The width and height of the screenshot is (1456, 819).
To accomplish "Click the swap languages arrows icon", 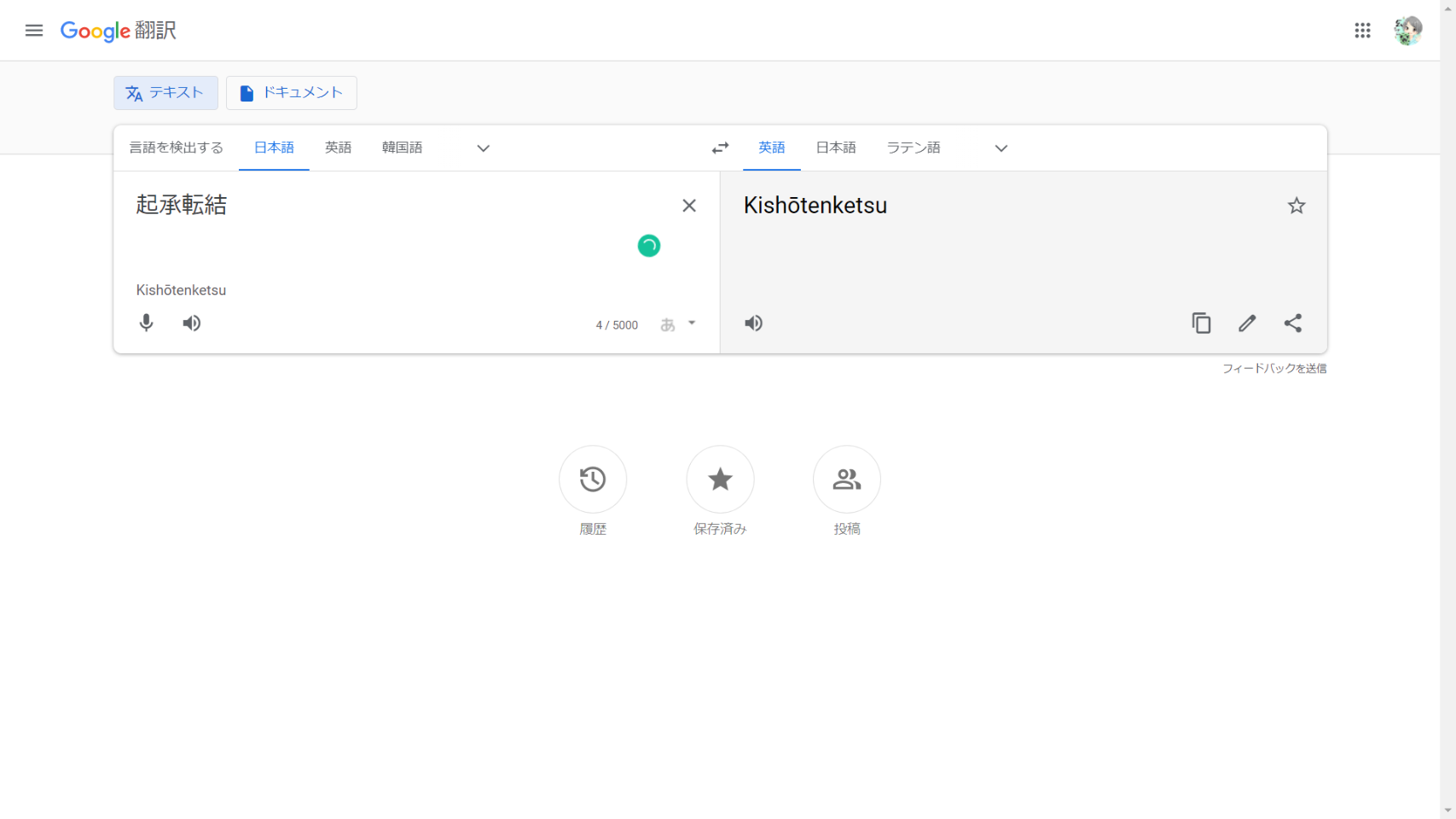I will coord(720,148).
